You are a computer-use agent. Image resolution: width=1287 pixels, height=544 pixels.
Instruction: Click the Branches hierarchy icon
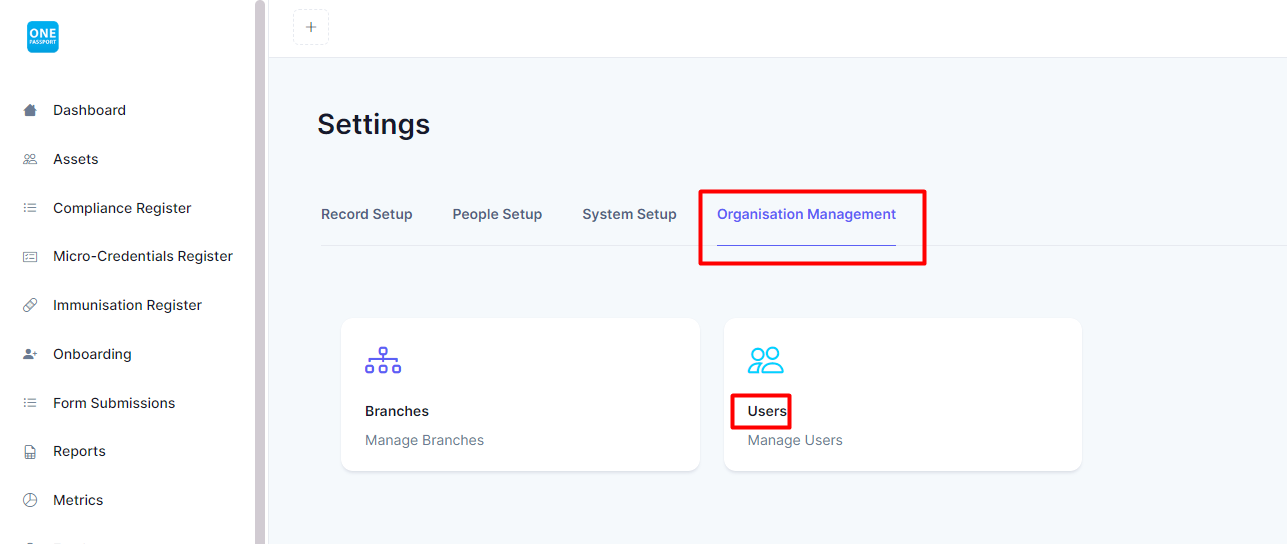click(x=383, y=360)
